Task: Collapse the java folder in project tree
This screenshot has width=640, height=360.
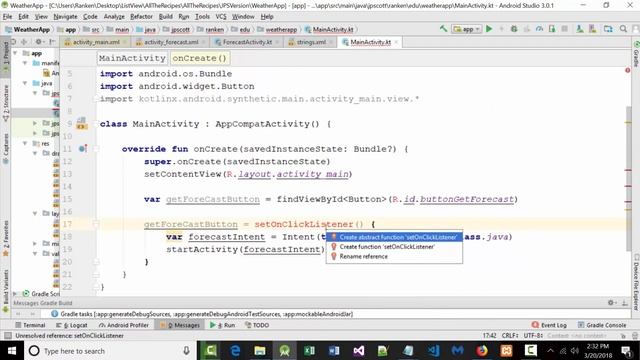Action: point(25,83)
